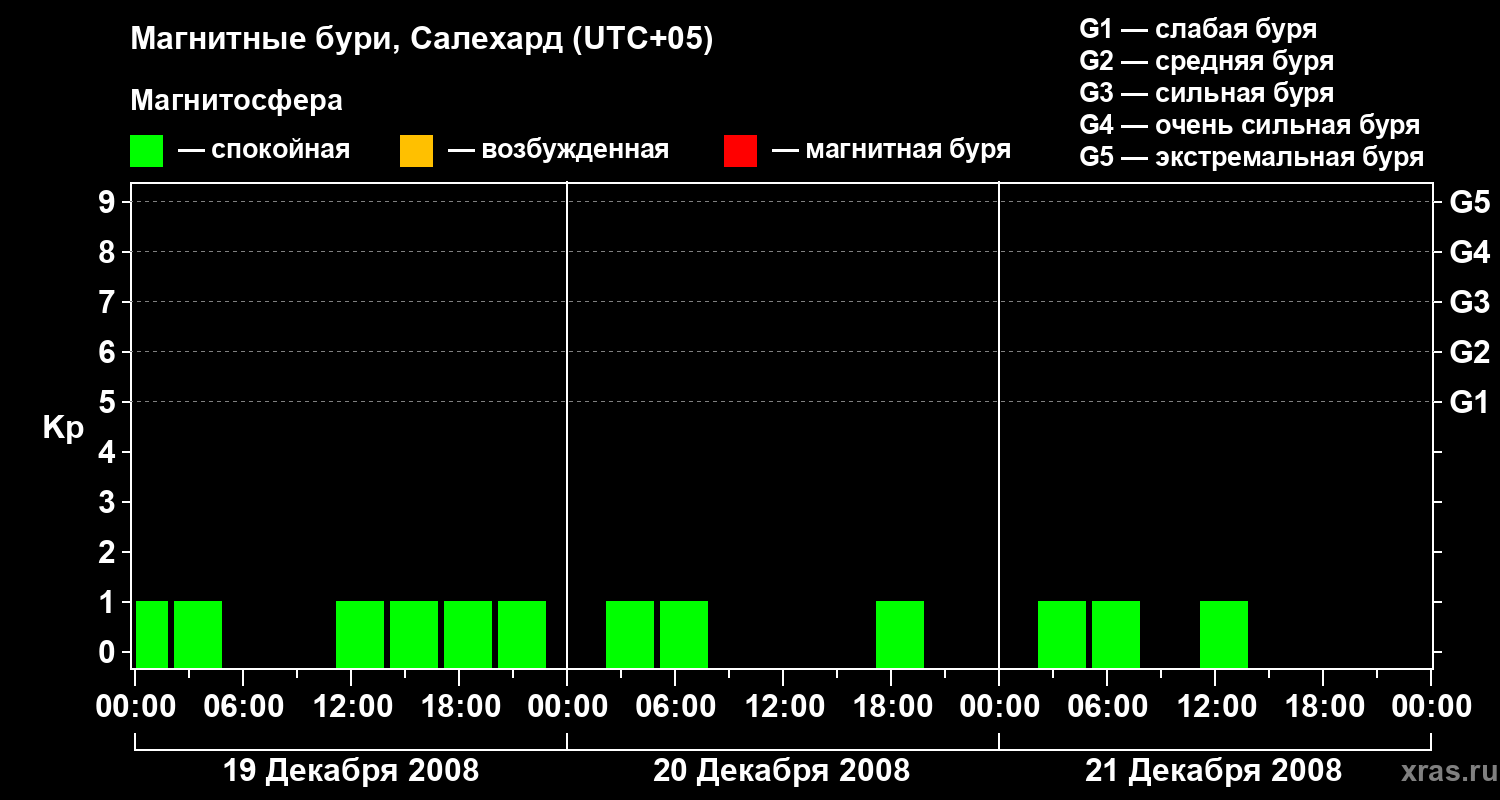Screen dimensions: 1500x800
Task: Click the '18:00' time label under 19 December
Action: point(459,707)
